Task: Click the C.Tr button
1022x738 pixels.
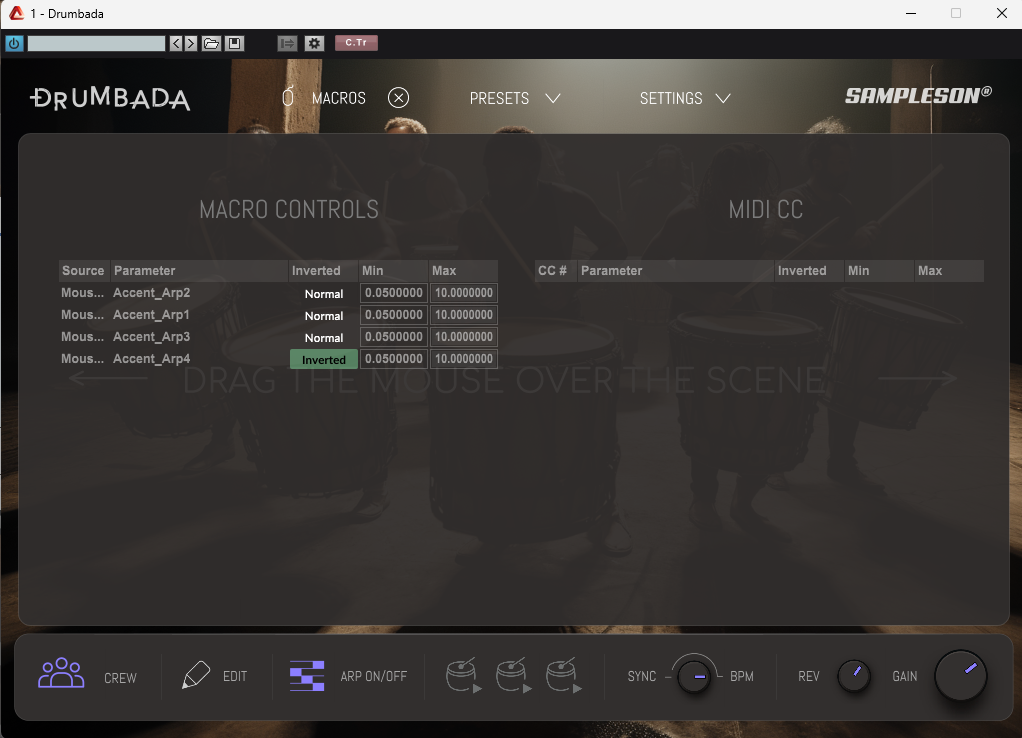Action: point(356,43)
